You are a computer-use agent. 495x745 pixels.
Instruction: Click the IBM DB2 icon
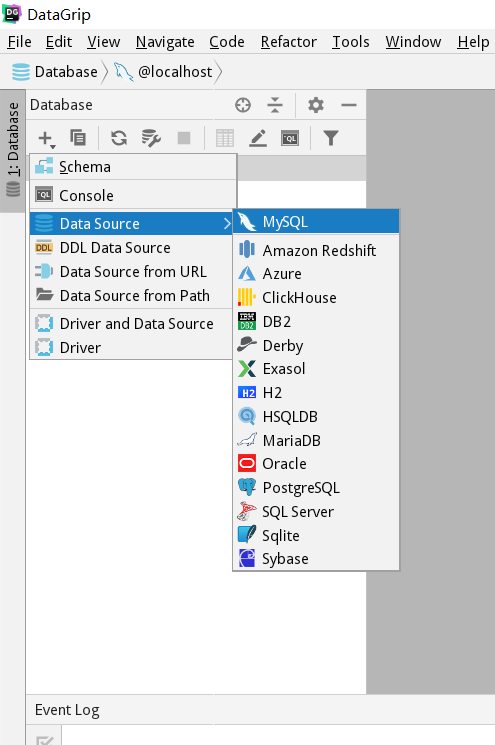pyautogui.click(x=247, y=321)
